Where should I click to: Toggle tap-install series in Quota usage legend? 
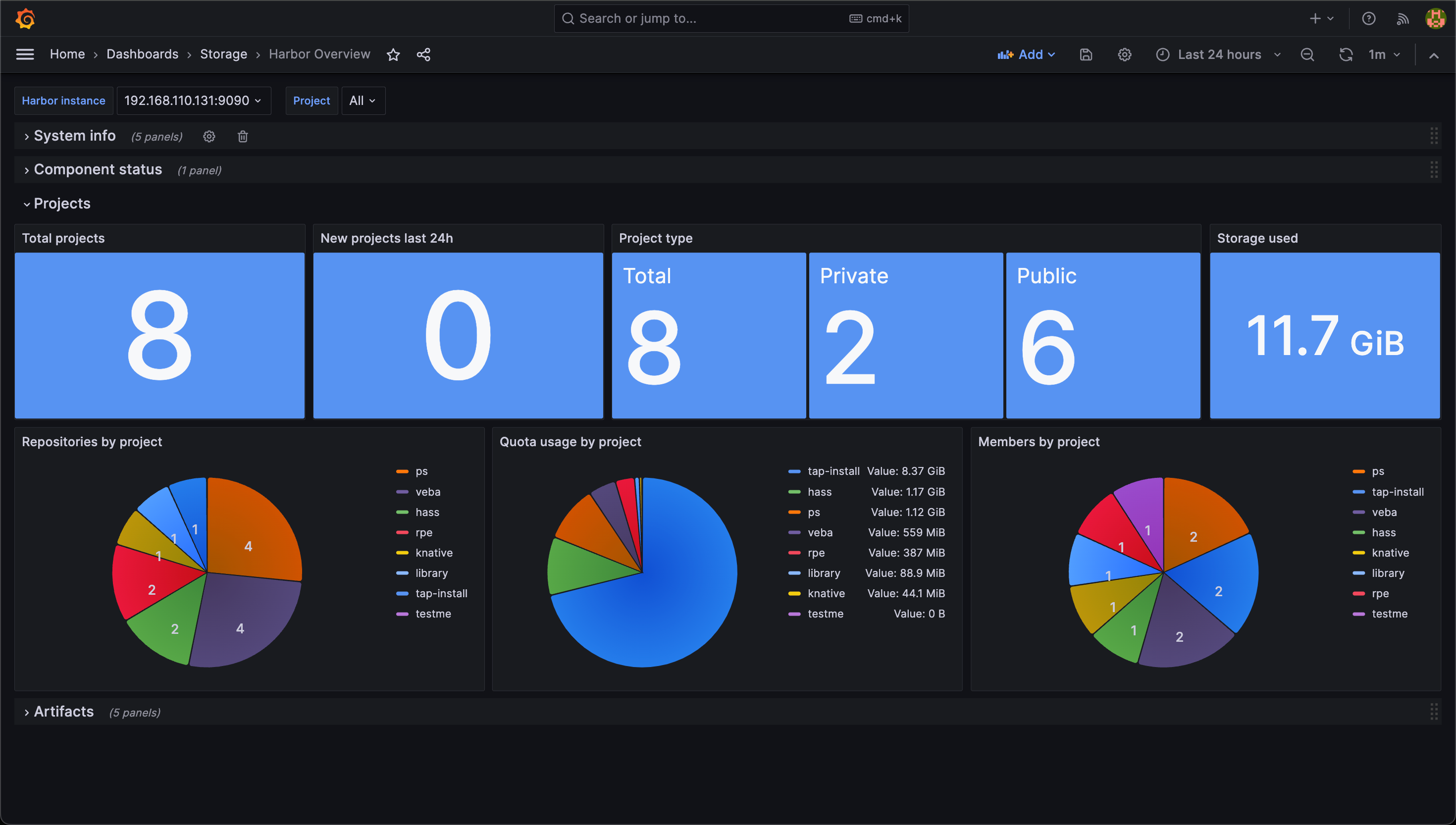(x=833, y=471)
